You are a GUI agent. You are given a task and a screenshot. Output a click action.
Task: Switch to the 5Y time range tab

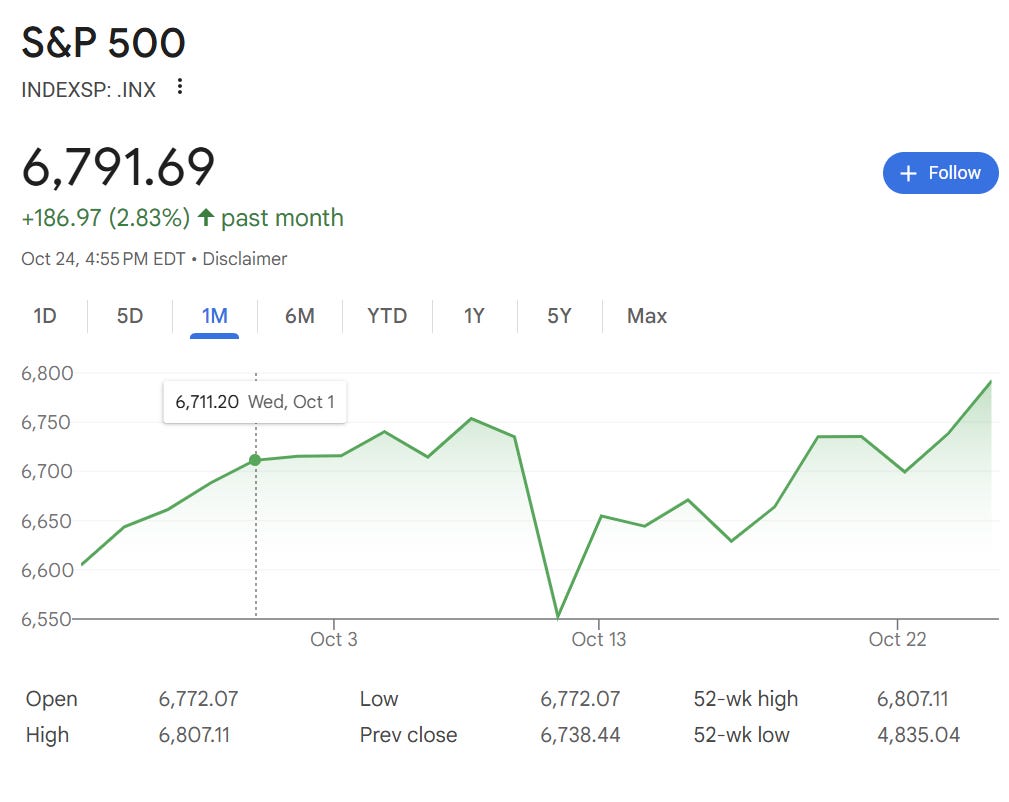pyautogui.click(x=559, y=316)
